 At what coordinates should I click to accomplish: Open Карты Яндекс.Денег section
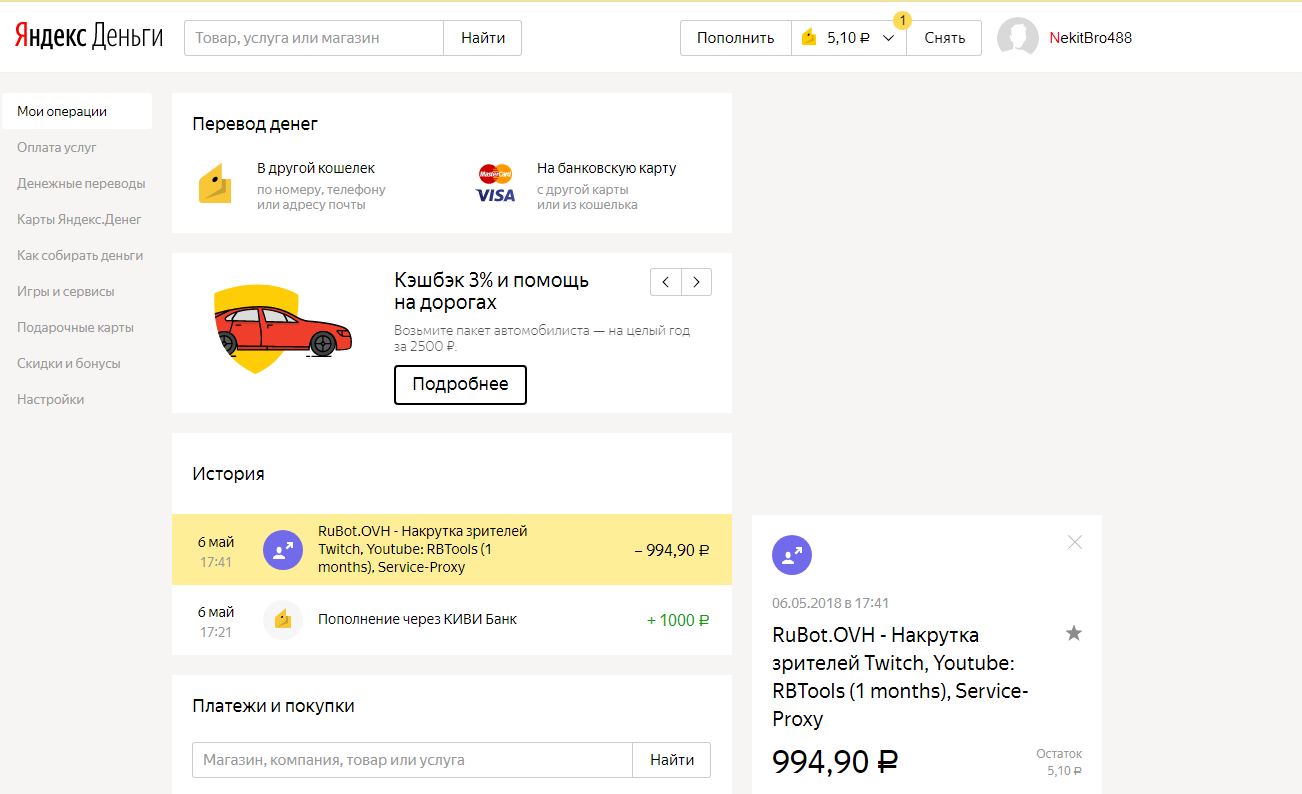coord(80,220)
